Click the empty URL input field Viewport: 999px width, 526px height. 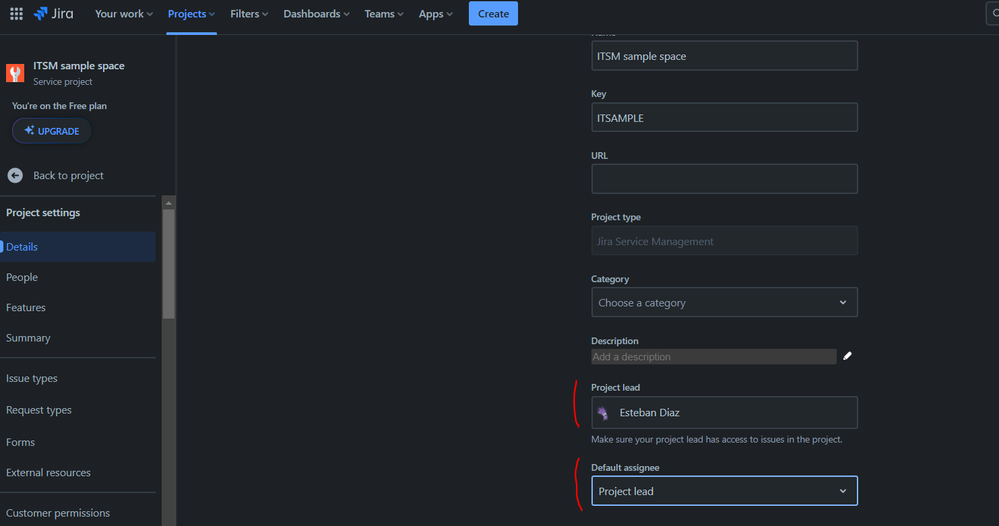(x=724, y=179)
